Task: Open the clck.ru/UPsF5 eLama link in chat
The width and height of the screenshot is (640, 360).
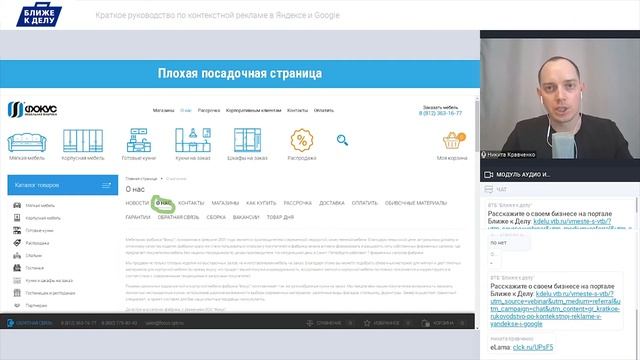Action: [533, 347]
